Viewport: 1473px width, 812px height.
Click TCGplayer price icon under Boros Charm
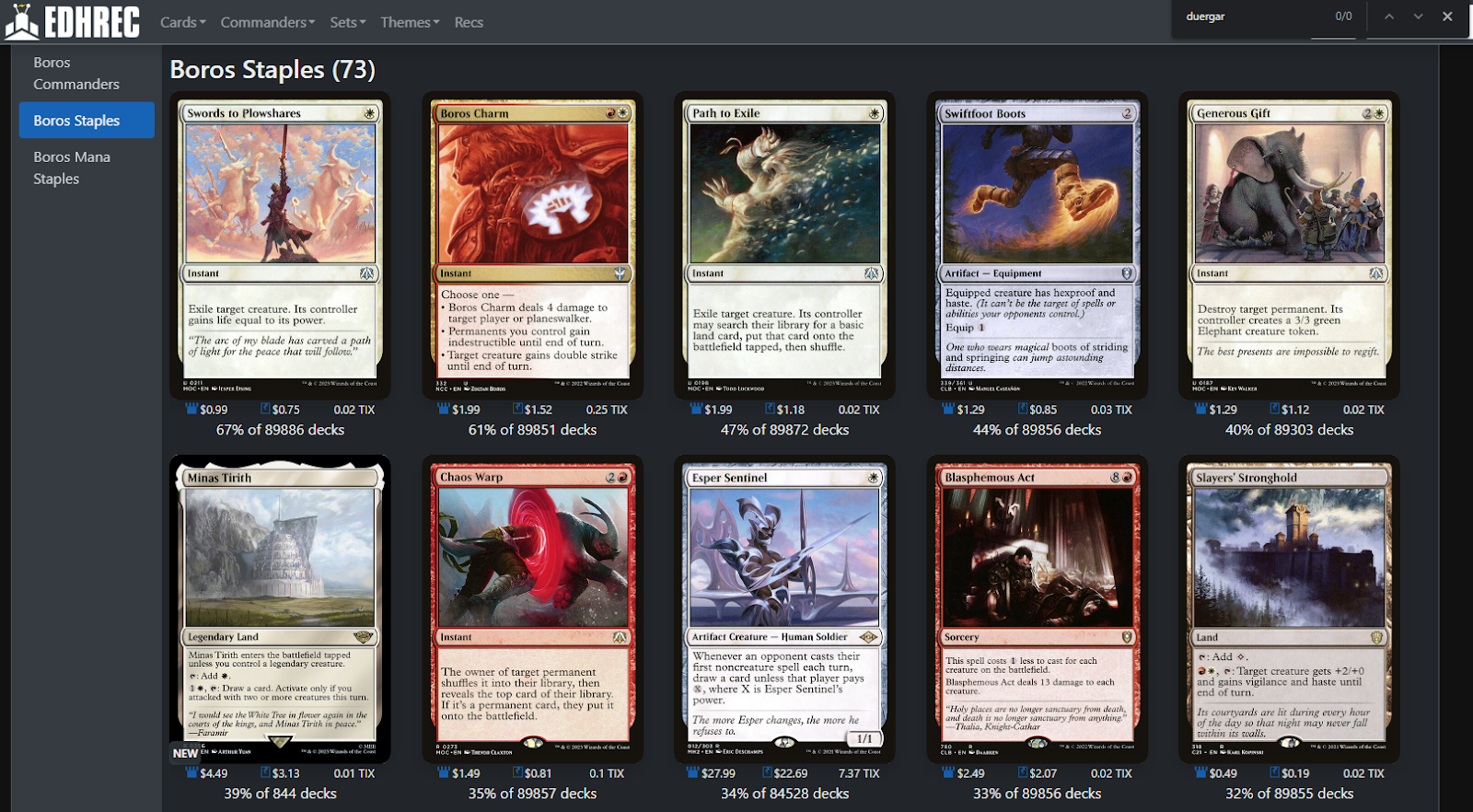tap(517, 409)
